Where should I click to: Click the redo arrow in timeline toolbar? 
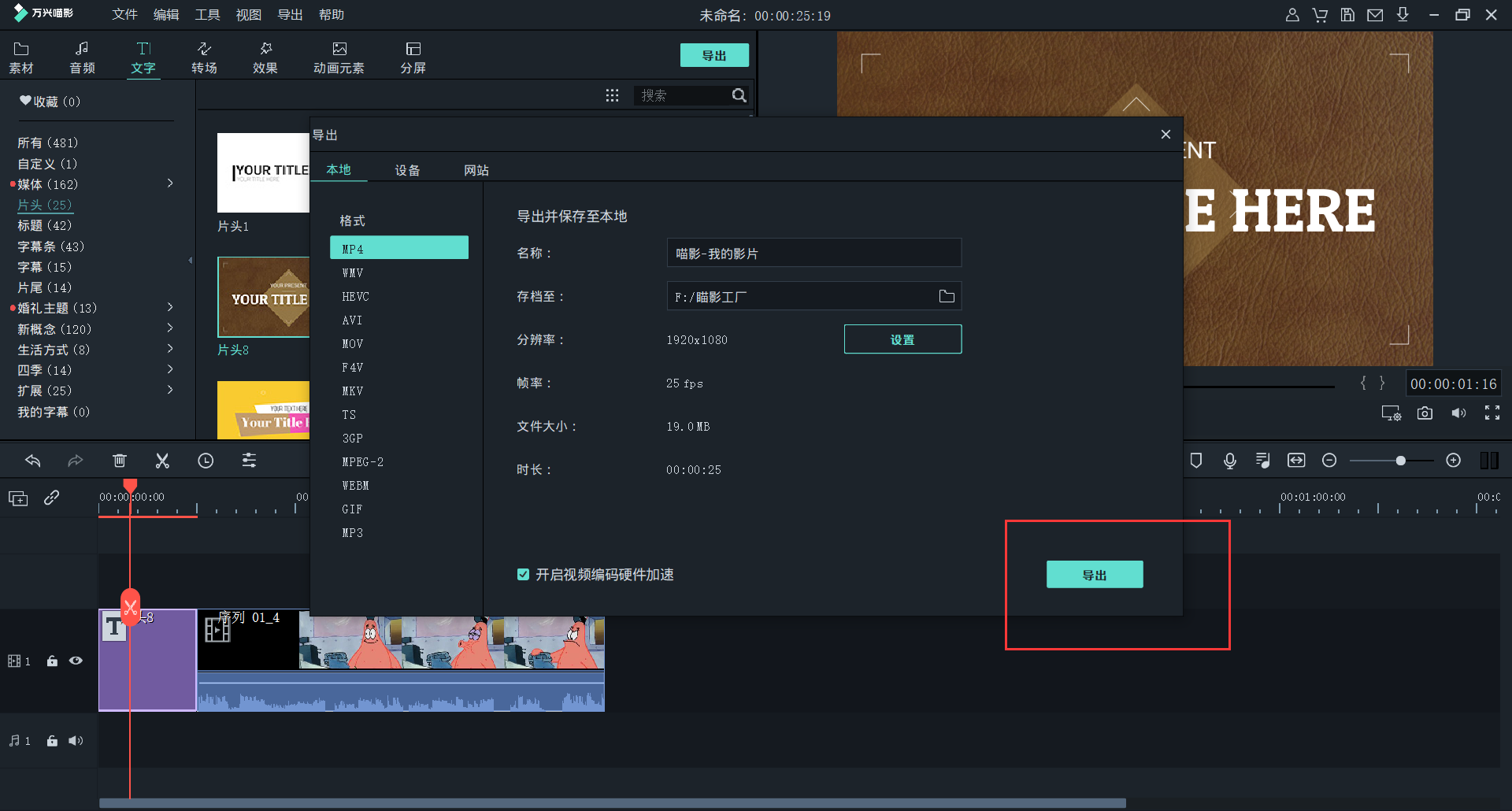tap(76, 461)
